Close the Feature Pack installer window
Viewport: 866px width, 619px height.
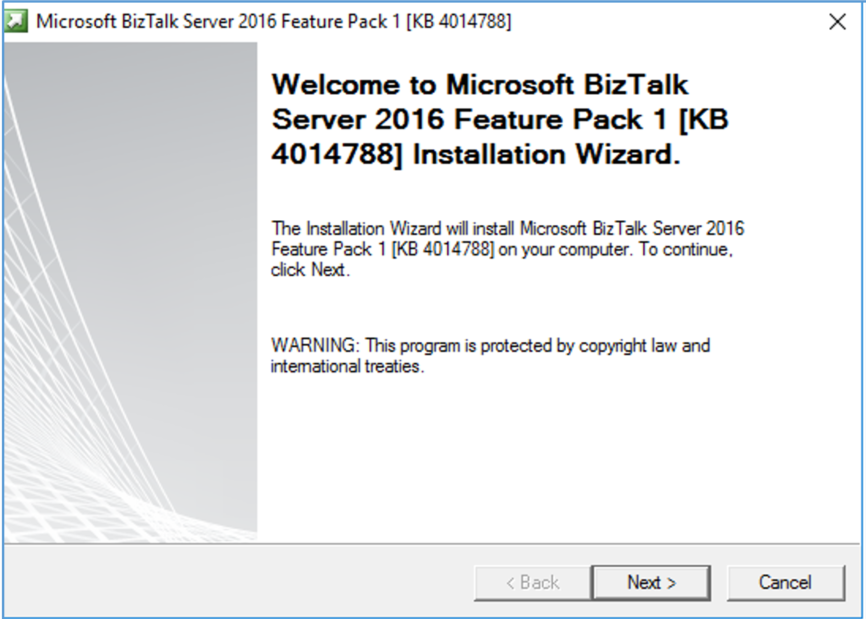click(837, 21)
